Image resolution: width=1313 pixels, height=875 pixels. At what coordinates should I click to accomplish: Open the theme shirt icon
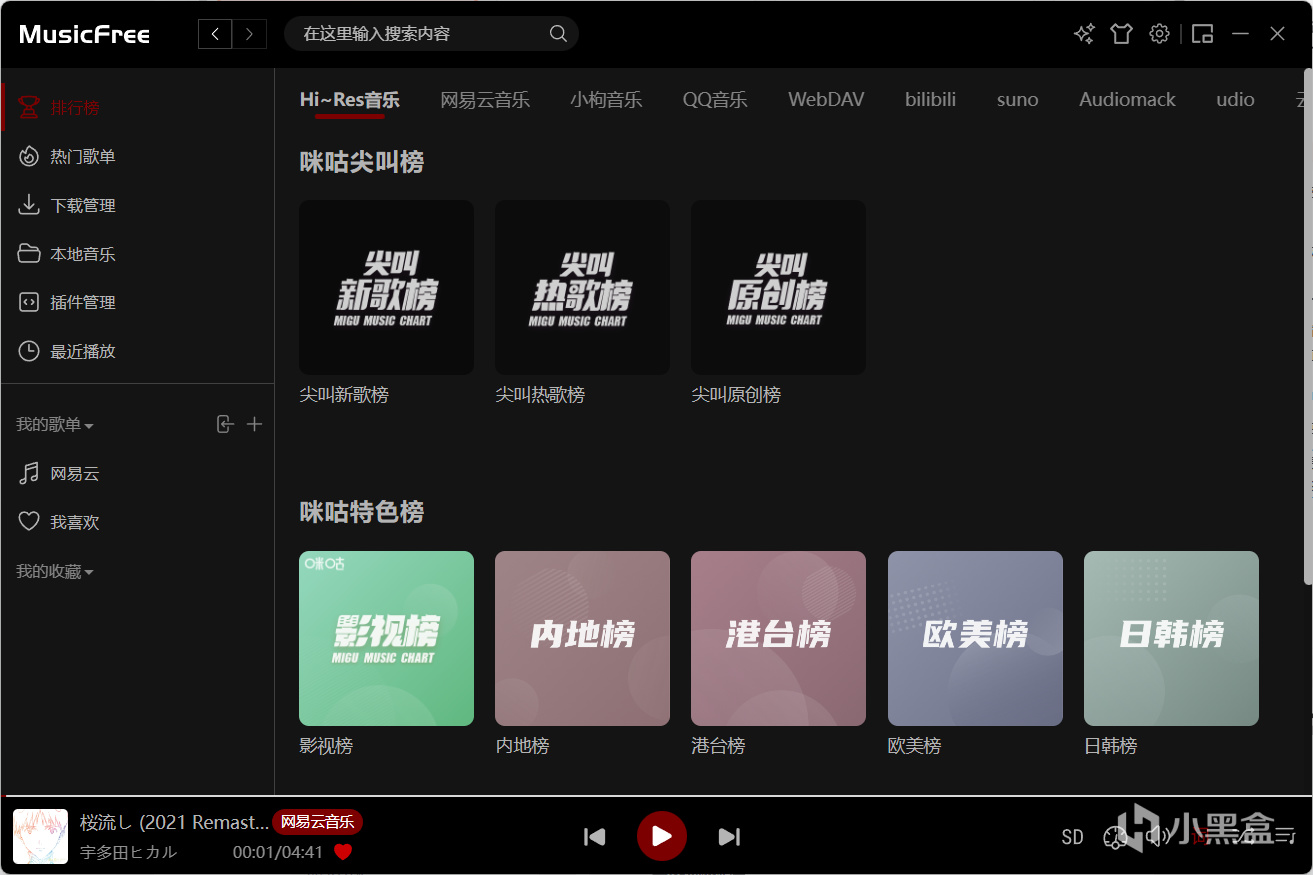tap(1121, 34)
